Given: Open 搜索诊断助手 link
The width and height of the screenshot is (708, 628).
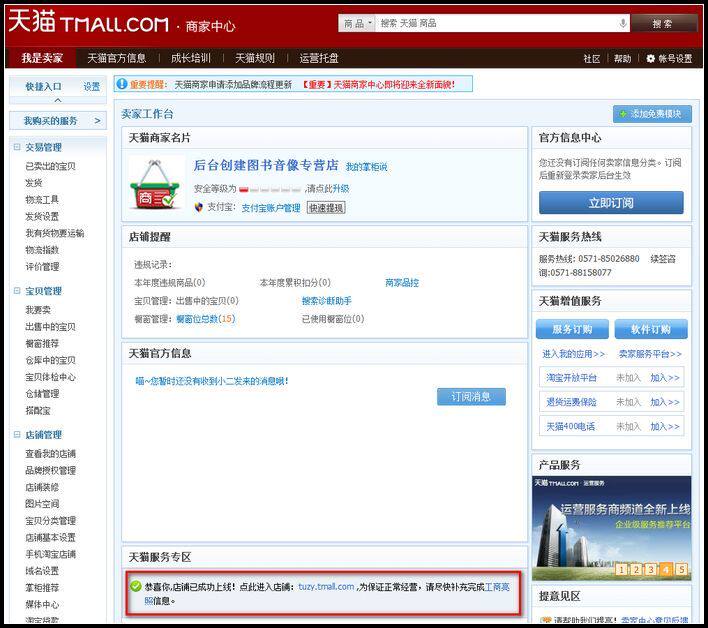Looking at the screenshot, I should tap(326, 301).
